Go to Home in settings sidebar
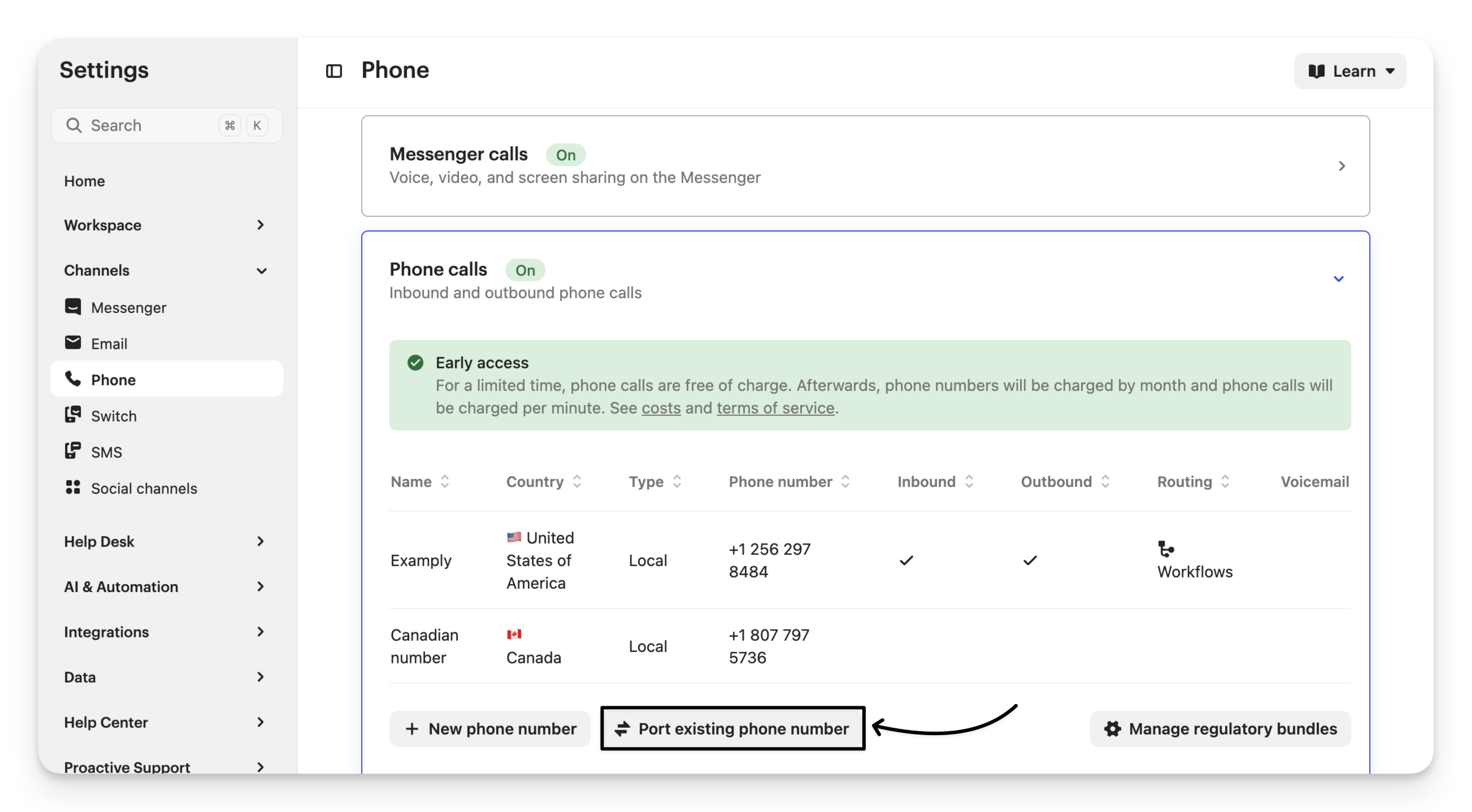 85,181
